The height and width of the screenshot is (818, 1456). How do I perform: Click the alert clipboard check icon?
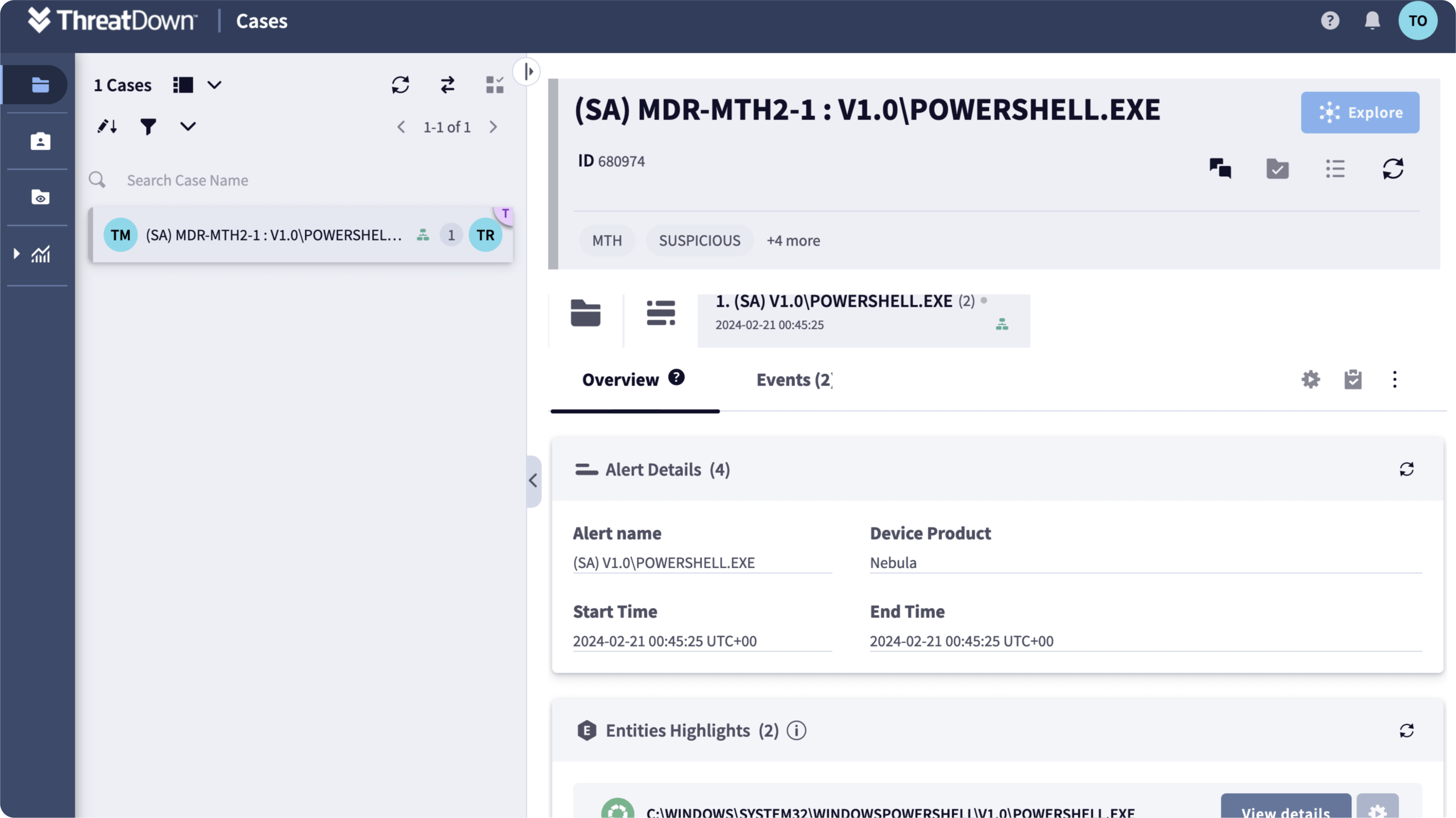click(x=1353, y=380)
